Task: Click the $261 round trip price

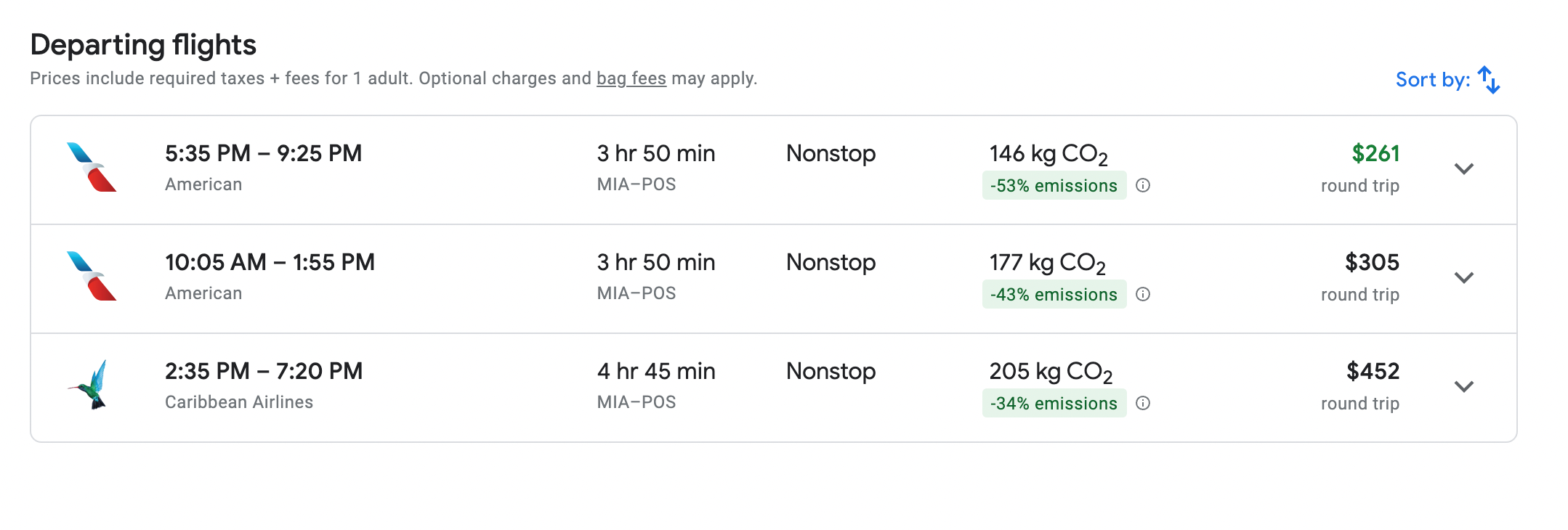Action: click(1375, 154)
